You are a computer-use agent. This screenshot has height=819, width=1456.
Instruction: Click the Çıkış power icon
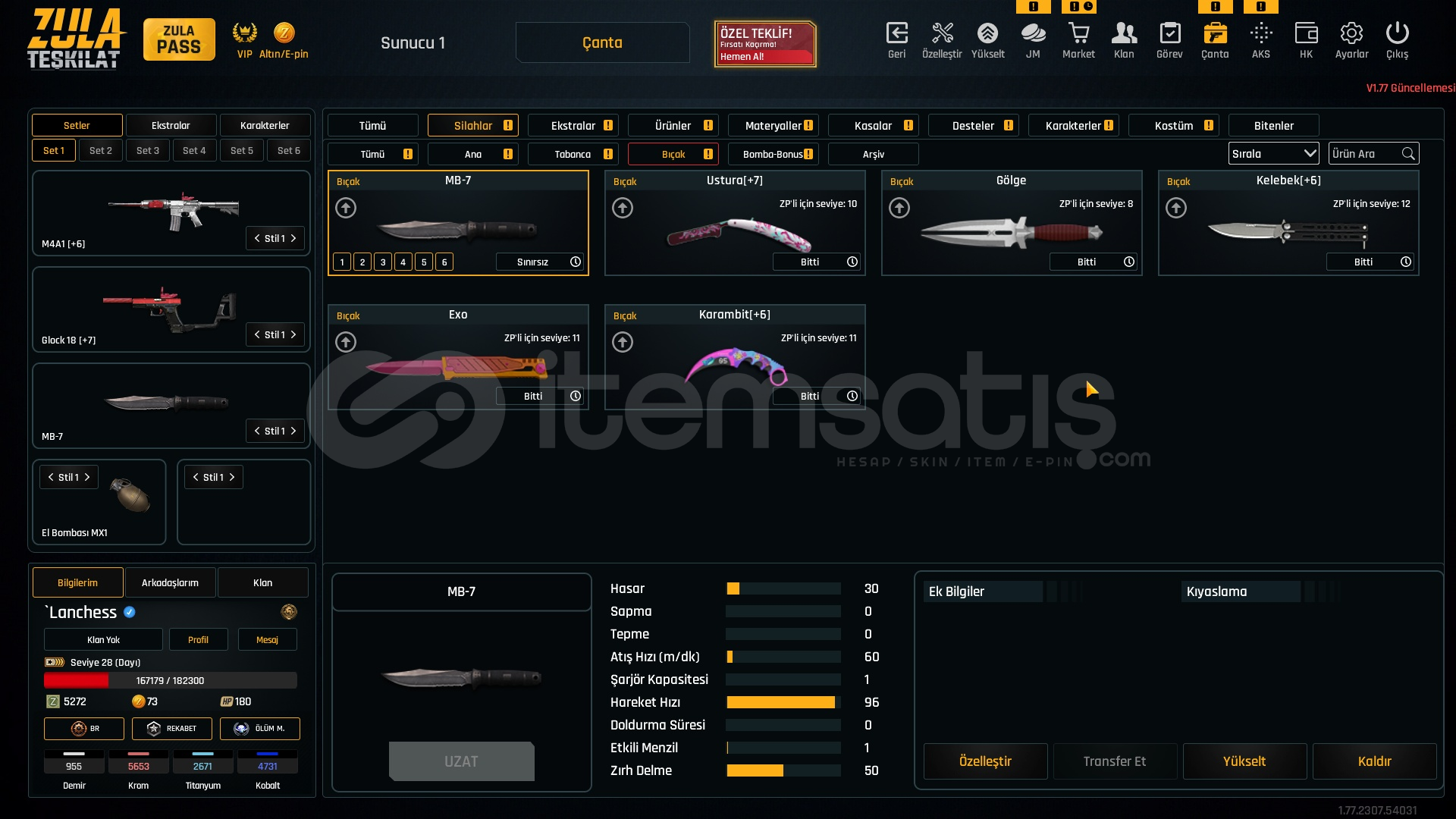click(1397, 33)
